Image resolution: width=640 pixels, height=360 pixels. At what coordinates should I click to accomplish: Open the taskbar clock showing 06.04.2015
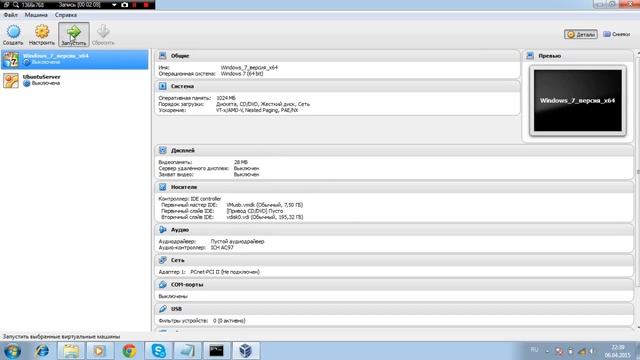coord(618,351)
